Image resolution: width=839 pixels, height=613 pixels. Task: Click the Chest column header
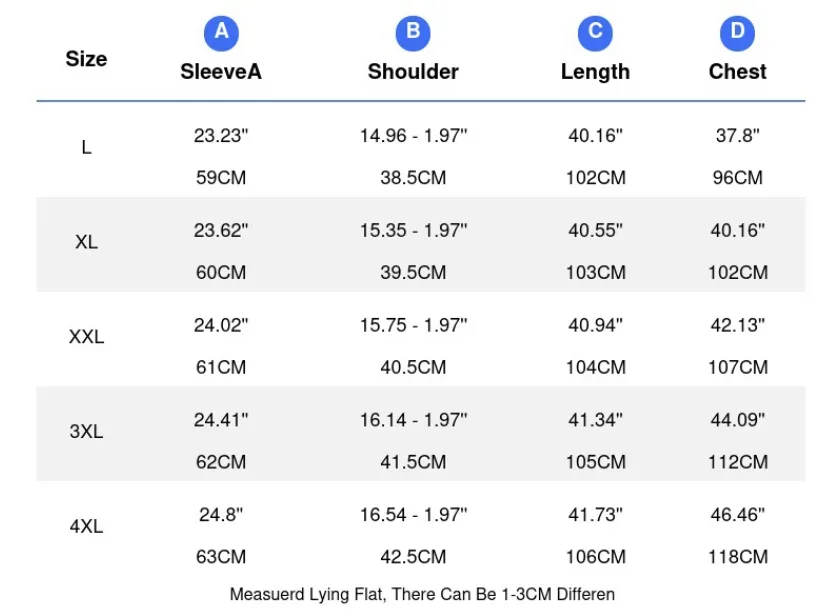(x=737, y=72)
